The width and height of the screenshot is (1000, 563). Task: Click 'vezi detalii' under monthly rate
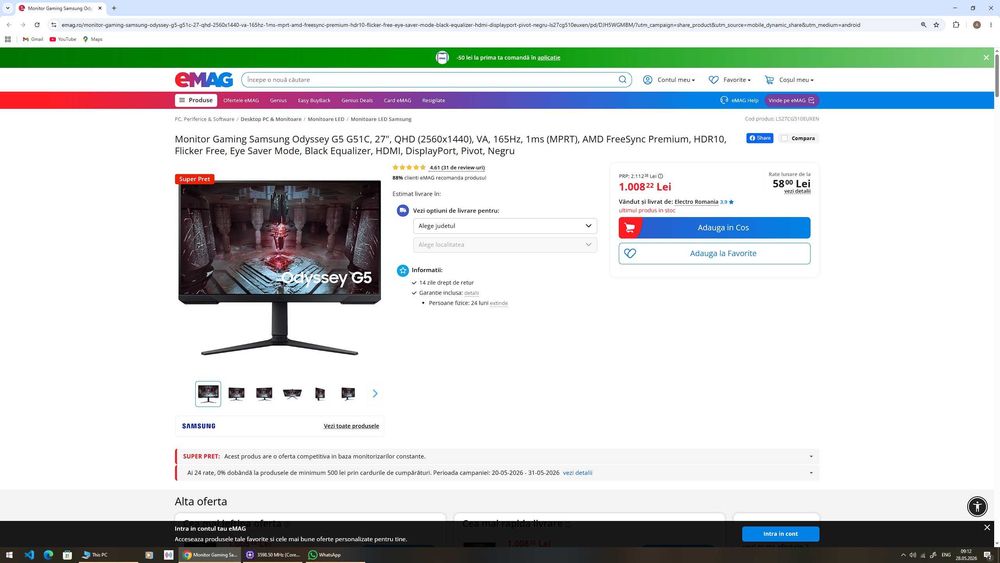pyautogui.click(x=797, y=191)
